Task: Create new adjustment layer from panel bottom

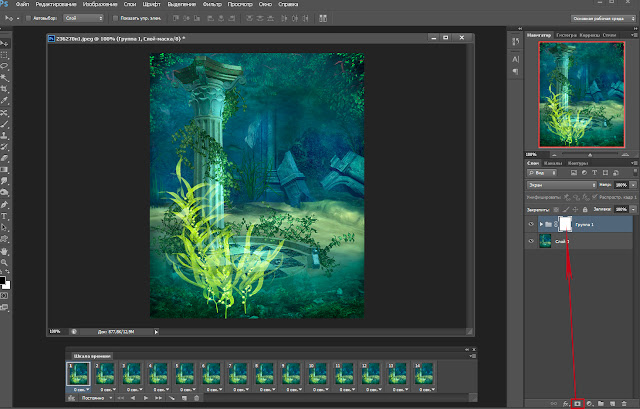Action: [x=589, y=404]
